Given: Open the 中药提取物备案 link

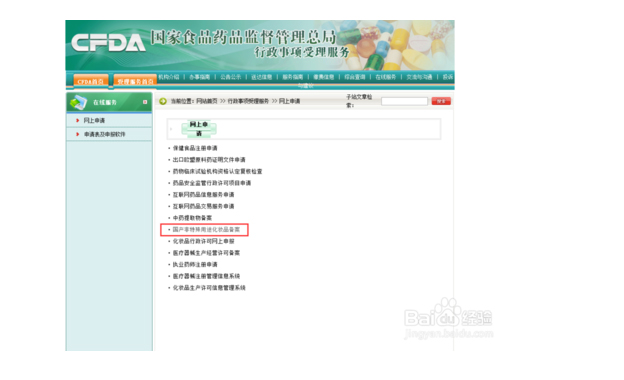Looking at the screenshot, I should point(192,218).
